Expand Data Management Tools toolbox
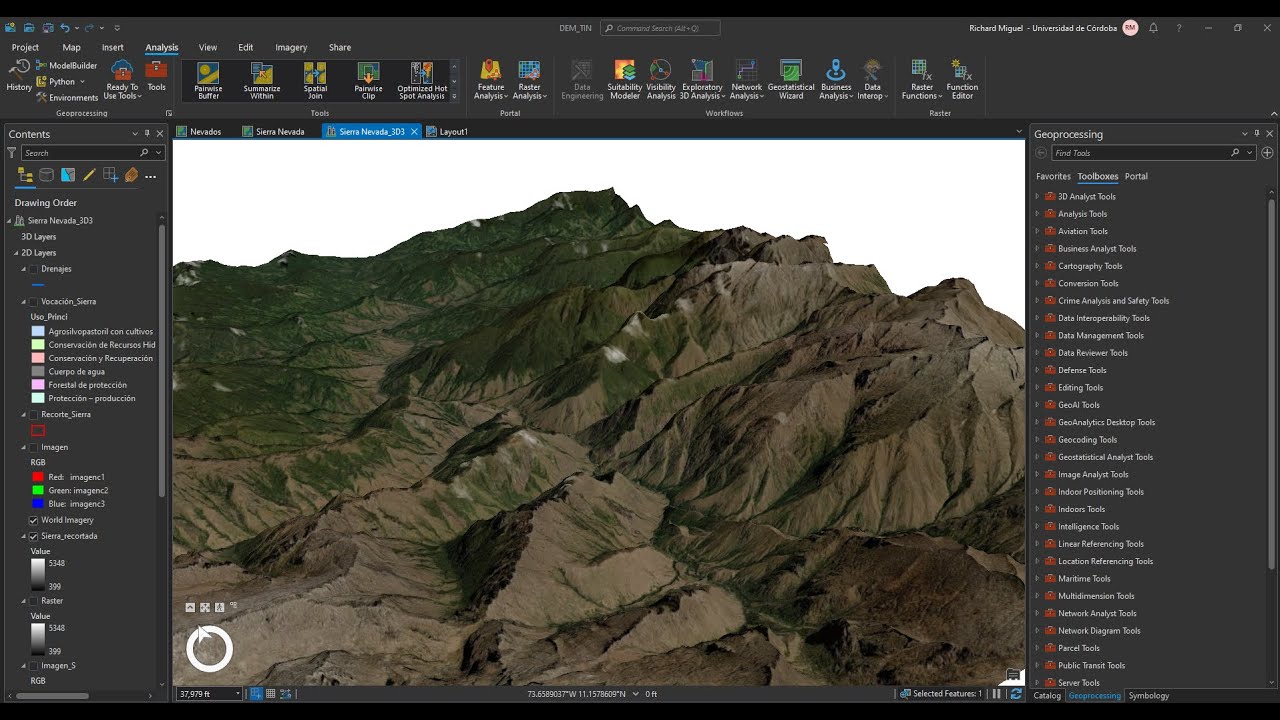 pyautogui.click(x=1037, y=335)
